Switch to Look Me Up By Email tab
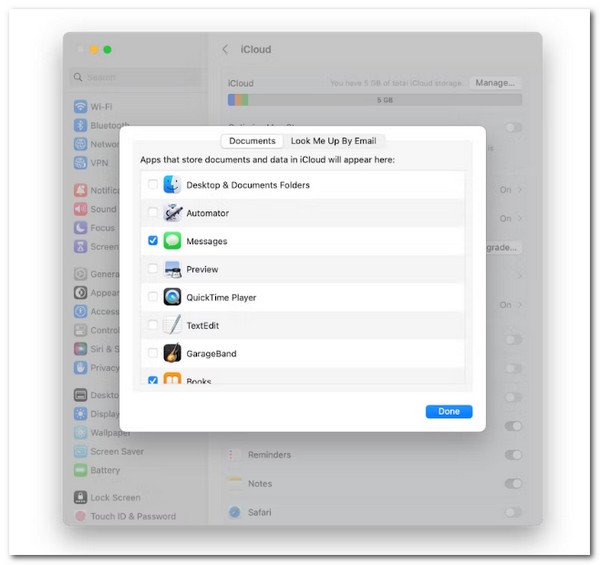Screen dimensions: 600x565 (x=334, y=141)
